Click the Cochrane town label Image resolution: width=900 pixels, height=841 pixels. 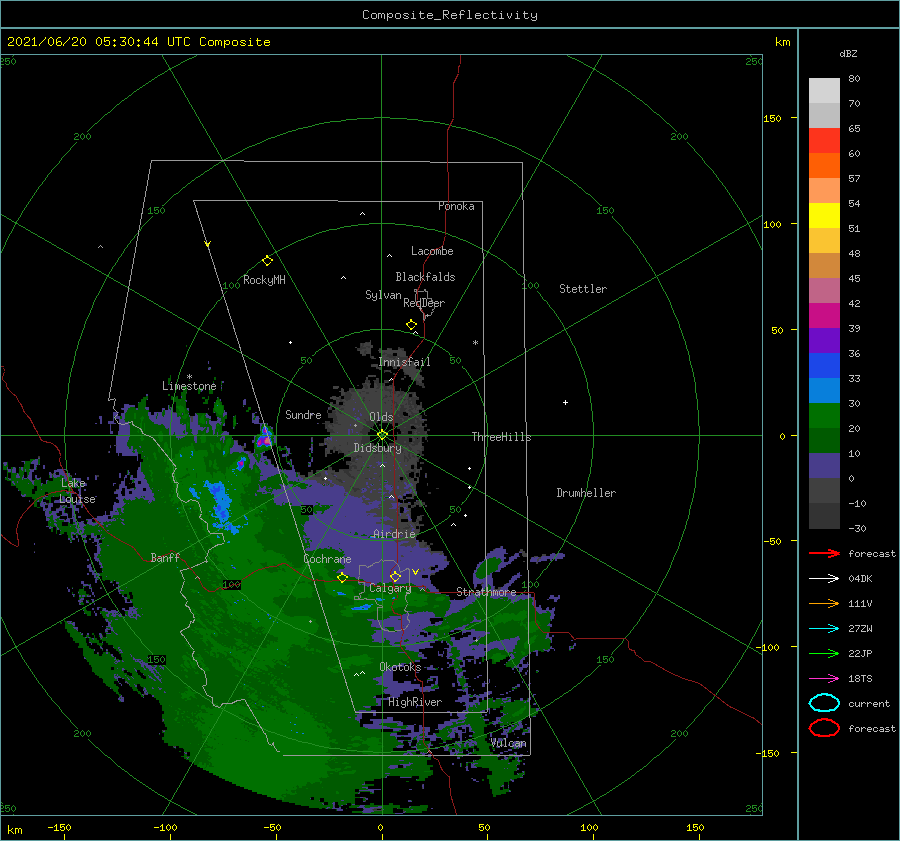[327, 559]
